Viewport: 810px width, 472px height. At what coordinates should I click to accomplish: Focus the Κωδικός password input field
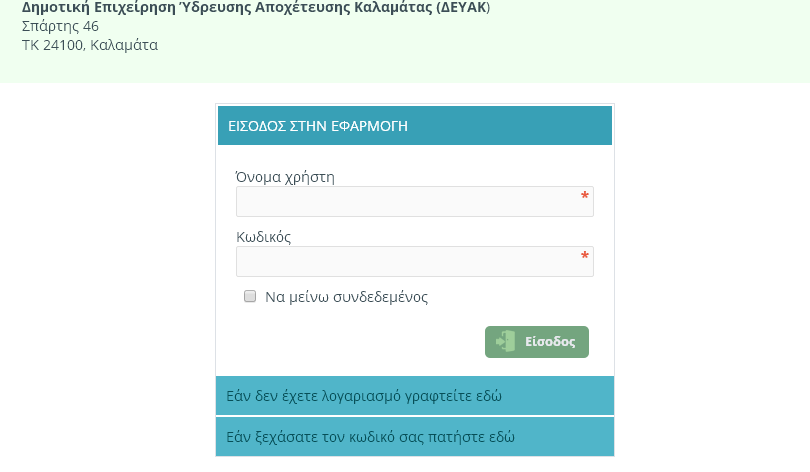point(415,261)
